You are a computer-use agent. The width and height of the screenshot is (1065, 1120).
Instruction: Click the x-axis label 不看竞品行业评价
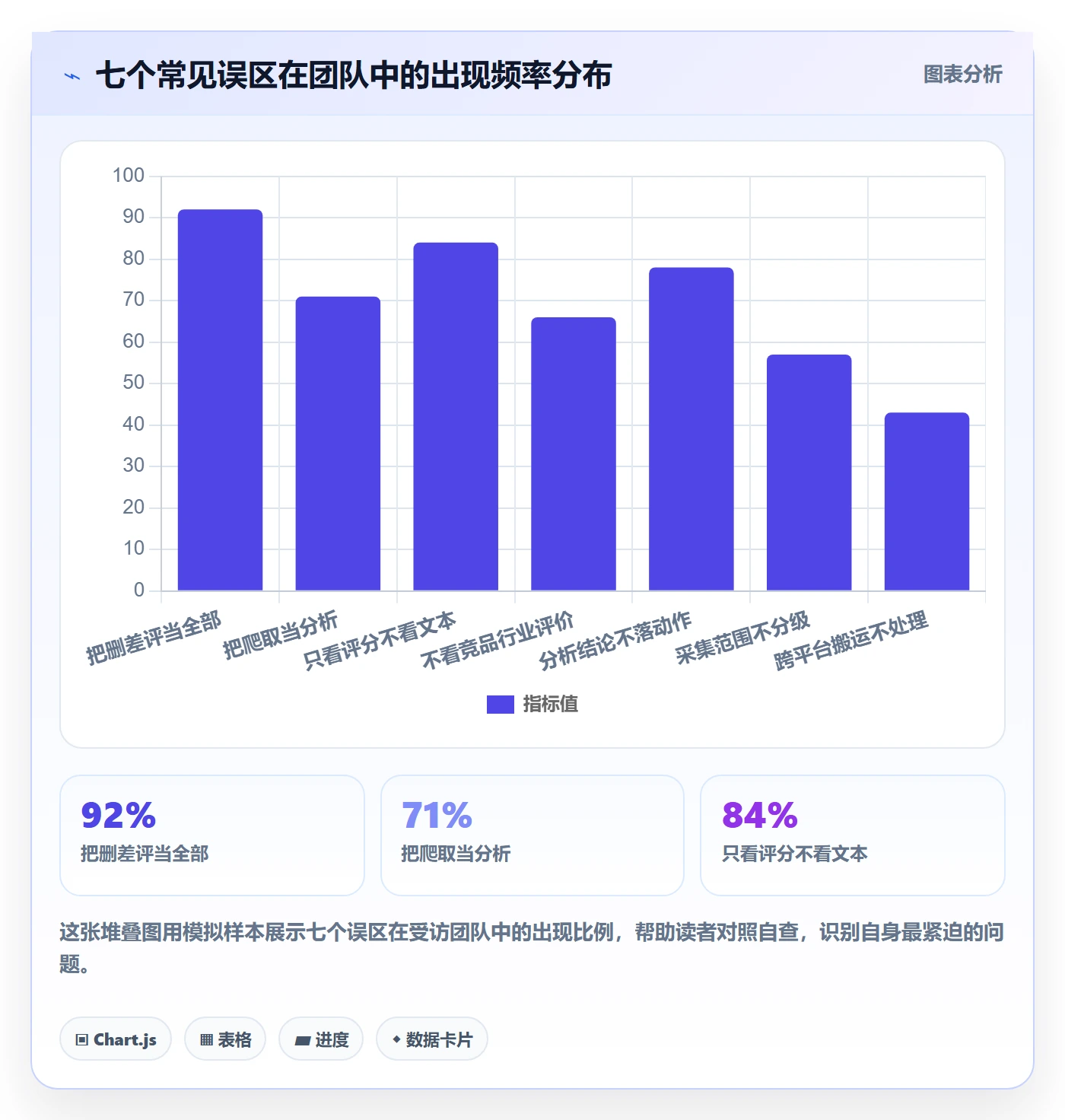coord(498,641)
